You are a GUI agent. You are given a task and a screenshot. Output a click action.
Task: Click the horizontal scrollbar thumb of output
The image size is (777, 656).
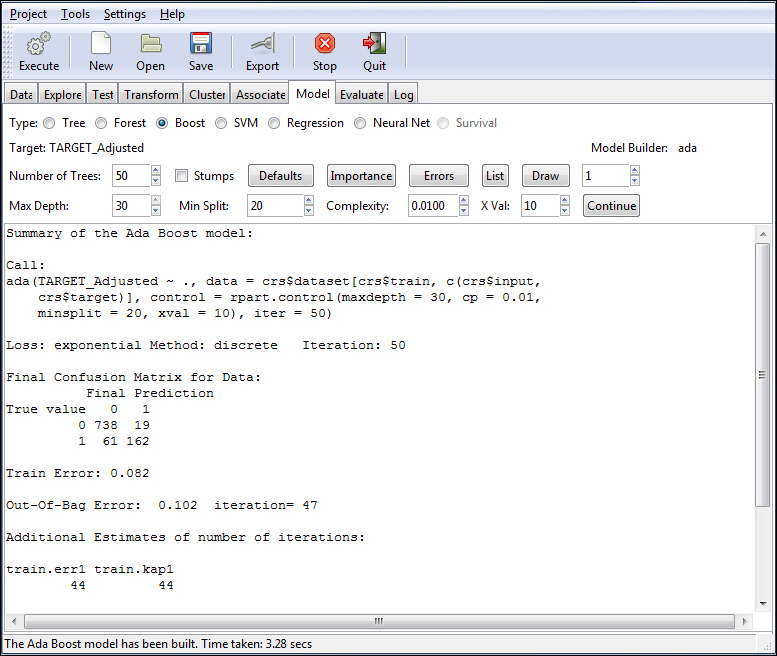379,621
